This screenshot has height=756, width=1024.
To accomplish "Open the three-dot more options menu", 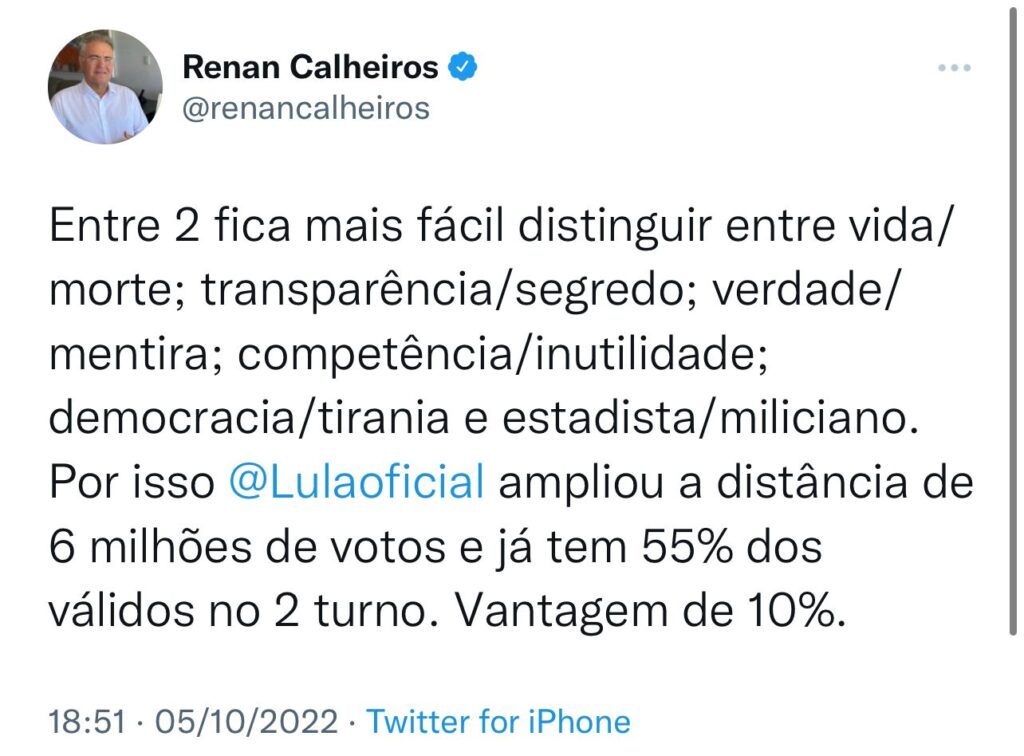I will pos(954,68).
